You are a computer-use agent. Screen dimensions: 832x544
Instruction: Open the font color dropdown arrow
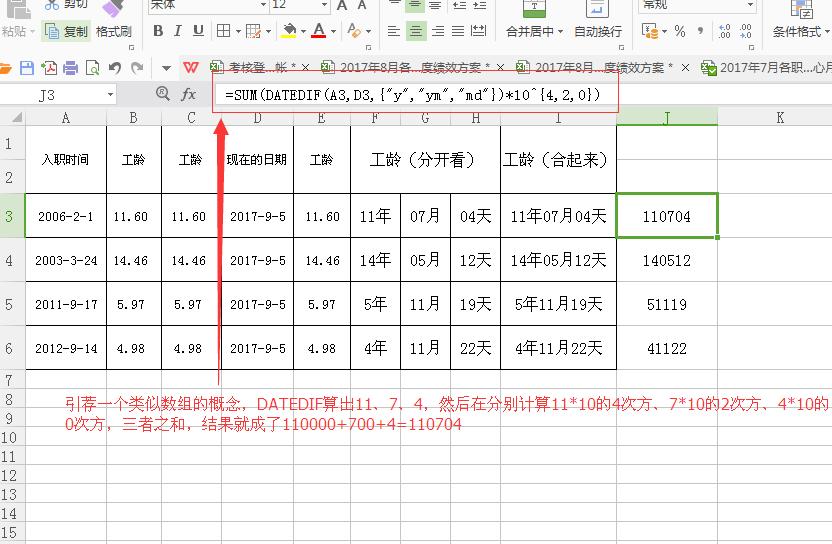333,31
